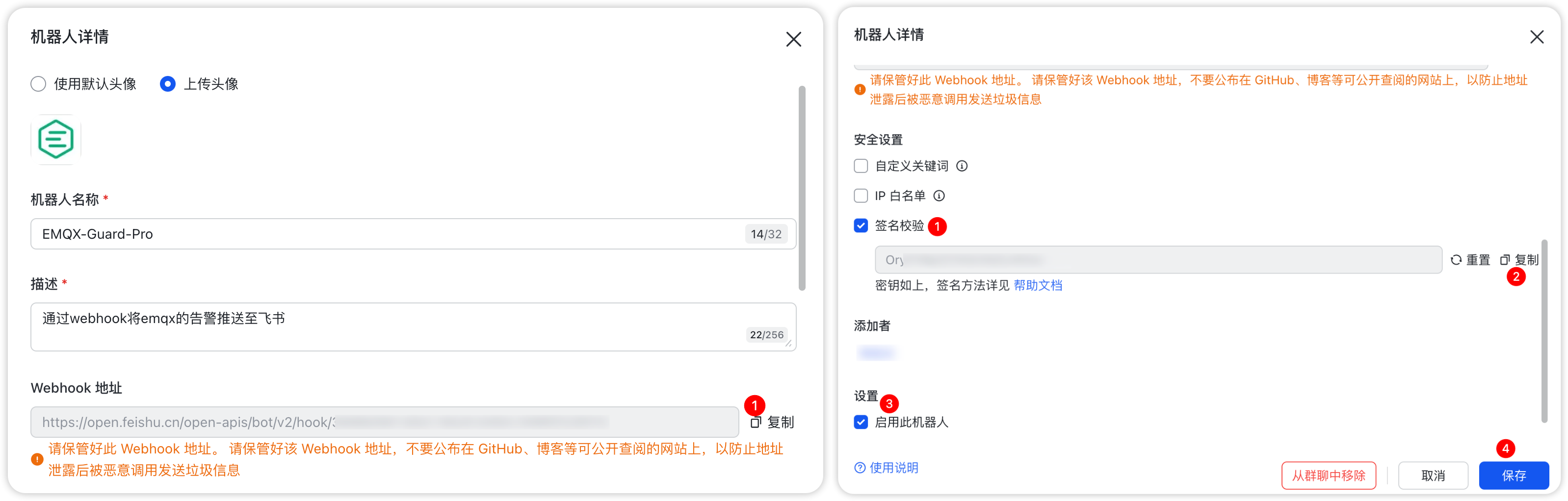
Task: Click the 22/256 character counter
Action: click(766, 335)
